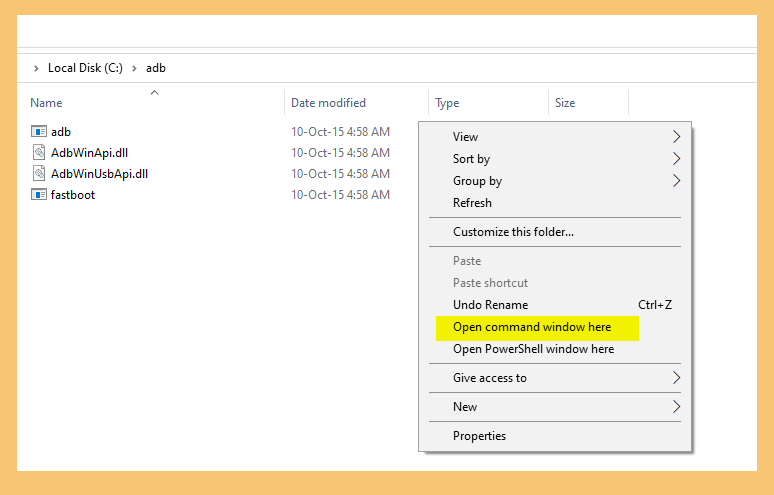Click AdbWinApi.dll's date modified value
Screen dimensions: 774x495
coord(341,153)
